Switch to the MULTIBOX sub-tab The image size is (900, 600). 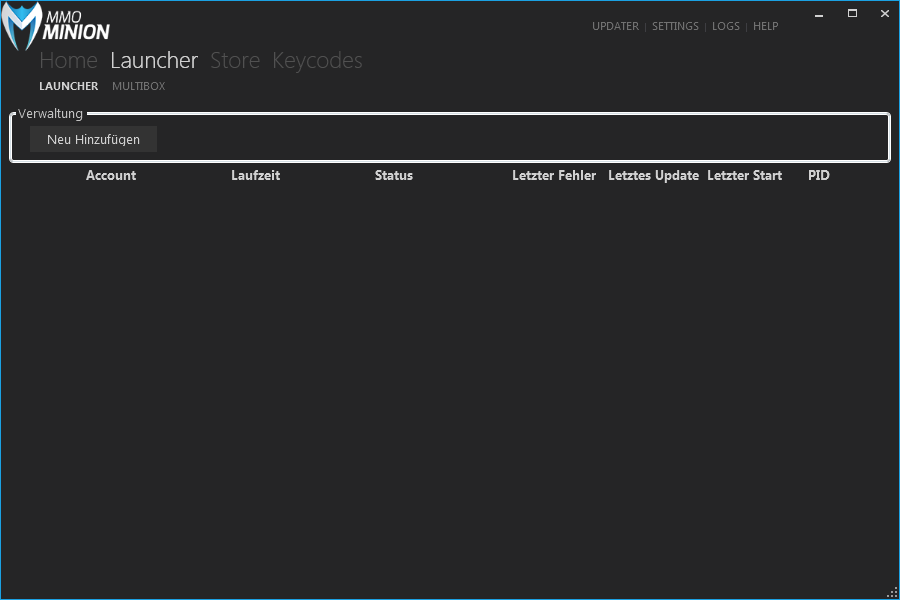point(138,86)
